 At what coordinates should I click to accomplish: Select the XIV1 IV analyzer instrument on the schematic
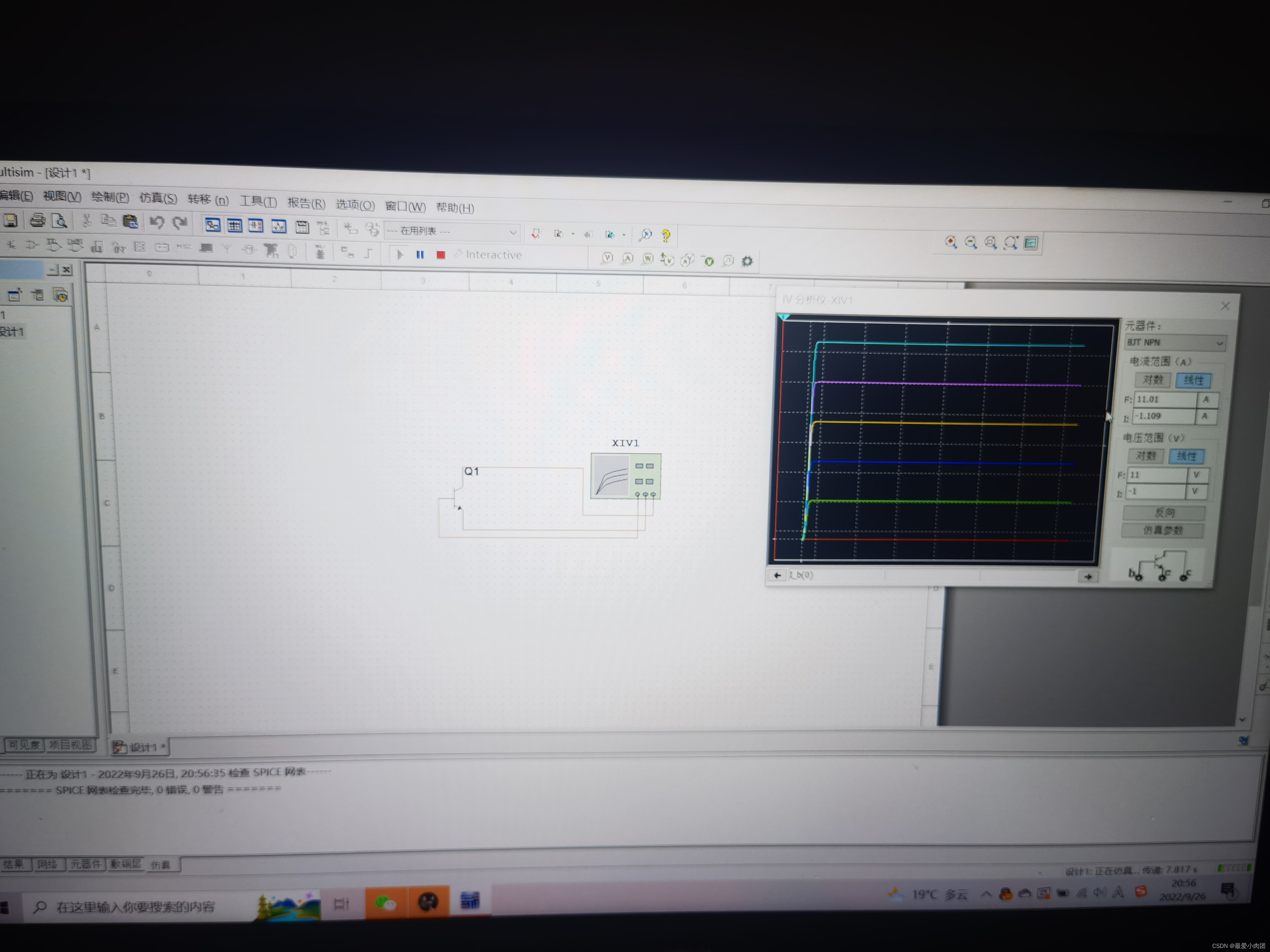[625, 476]
